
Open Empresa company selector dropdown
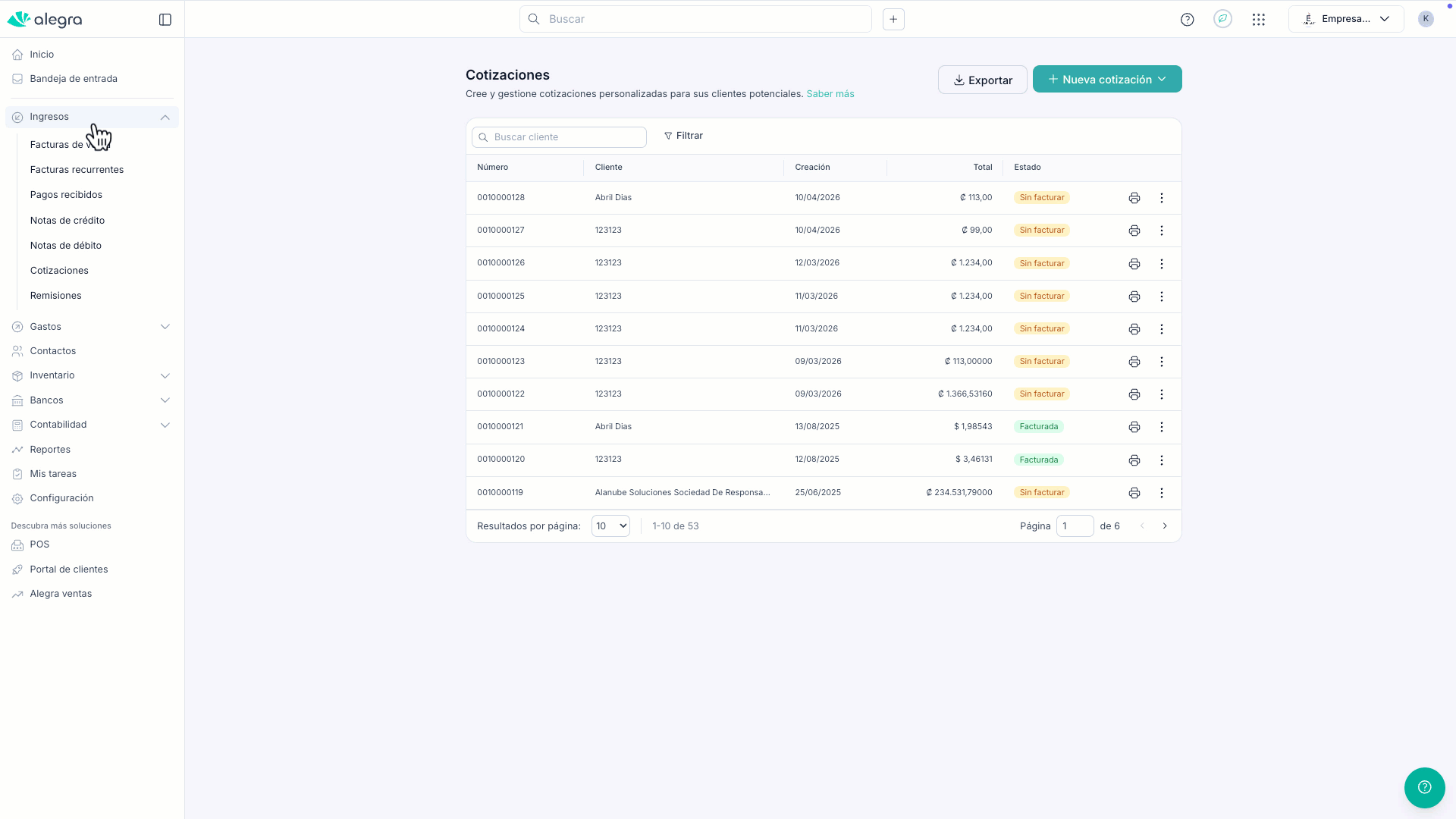point(1346,20)
